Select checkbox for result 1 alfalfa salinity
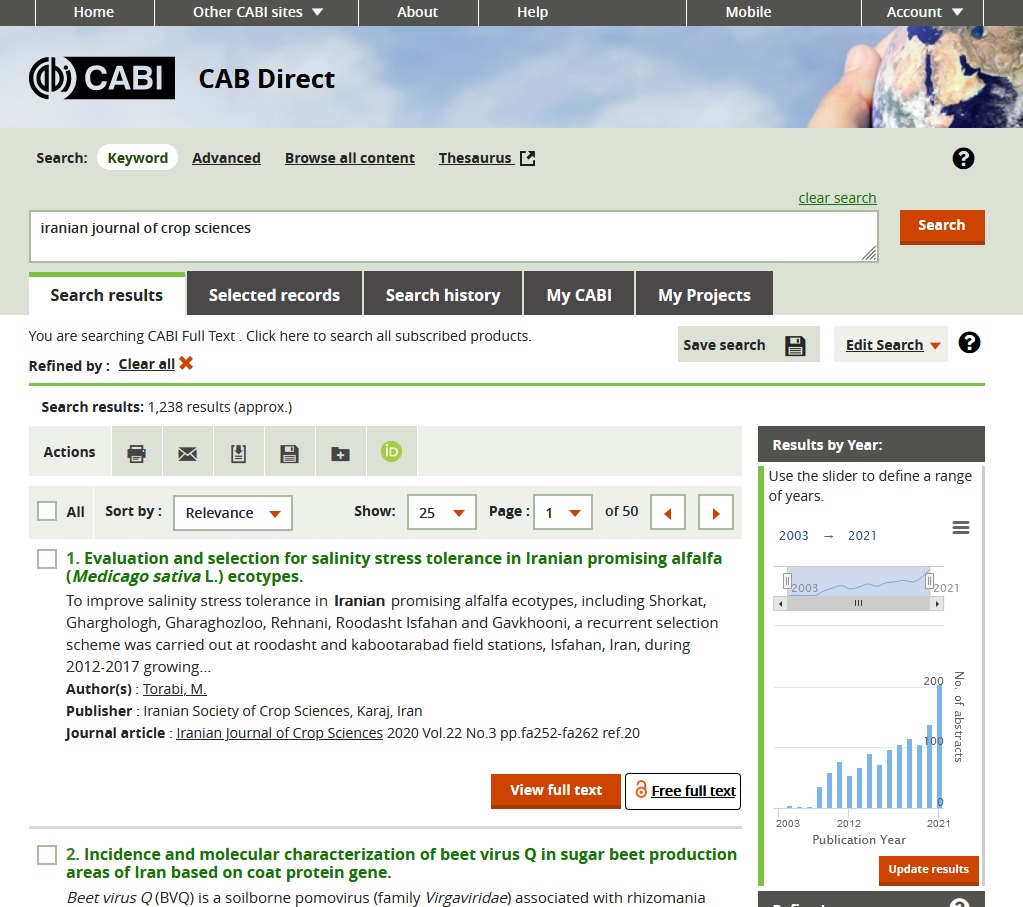Image resolution: width=1023 pixels, height=907 pixels. (x=47, y=559)
